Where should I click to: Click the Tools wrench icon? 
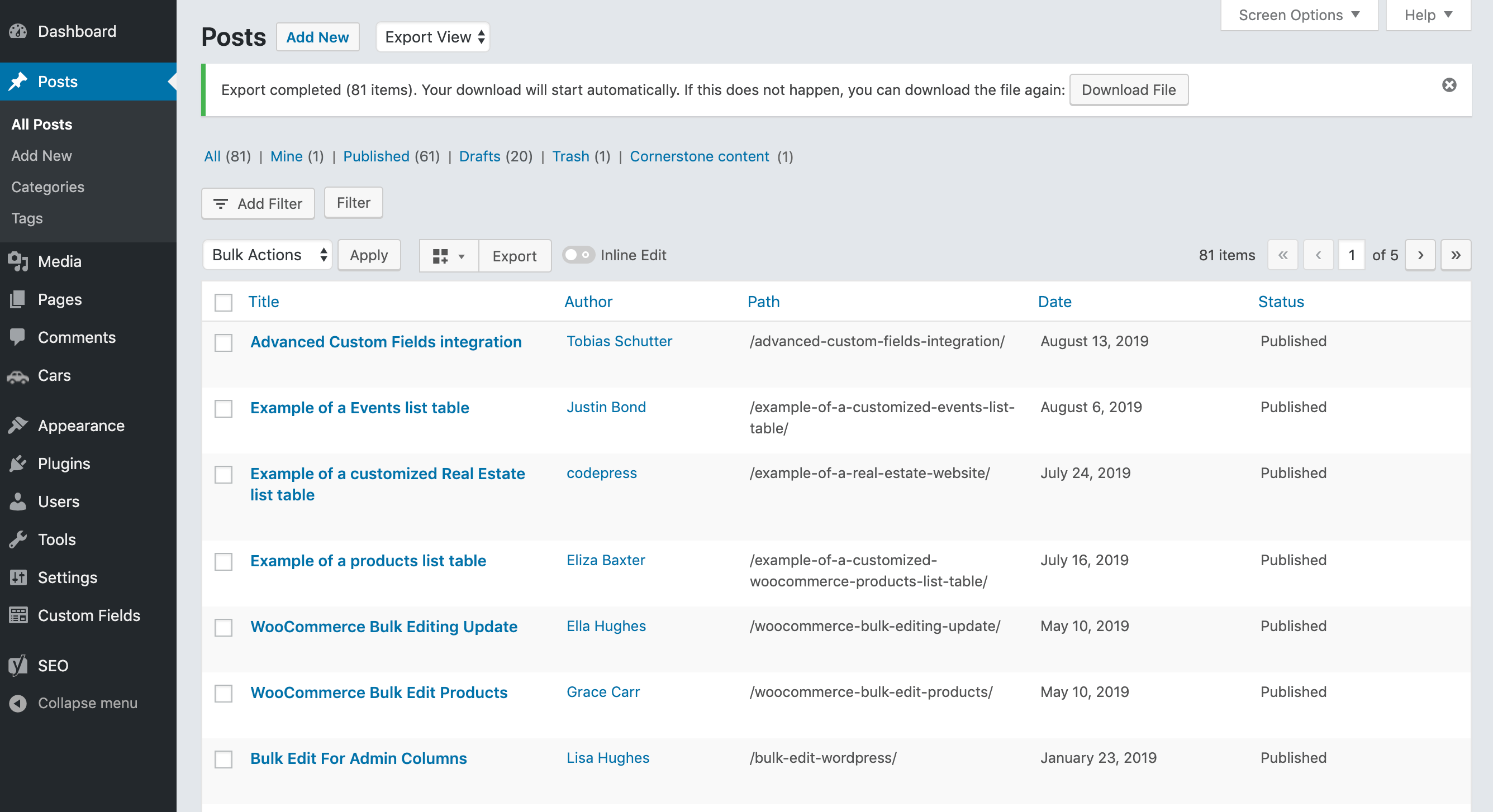click(x=18, y=540)
